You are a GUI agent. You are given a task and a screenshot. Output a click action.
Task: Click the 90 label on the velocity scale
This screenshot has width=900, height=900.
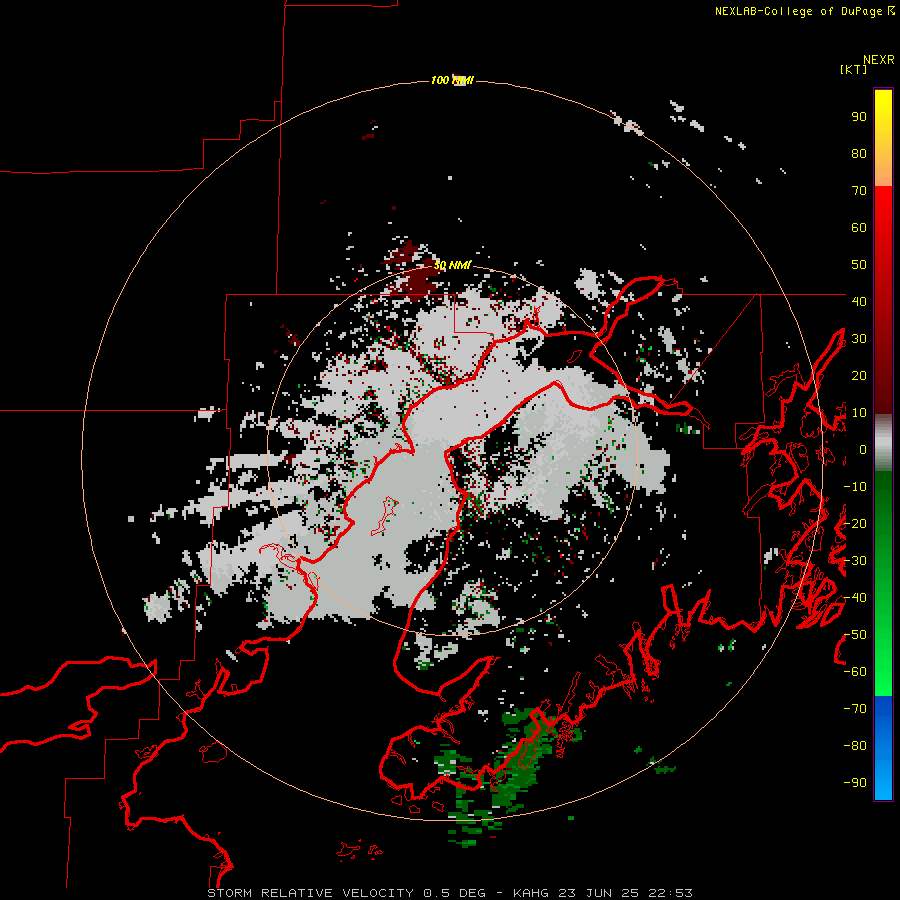859,117
